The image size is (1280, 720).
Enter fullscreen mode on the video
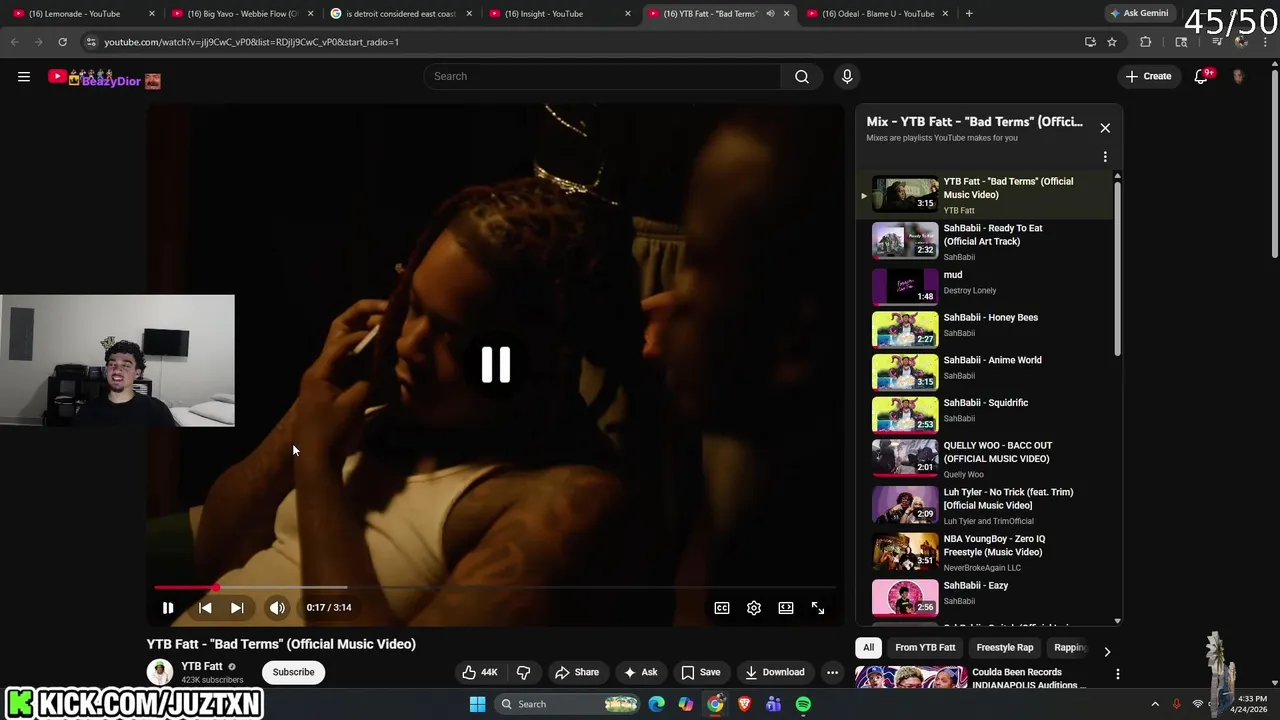click(x=818, y=607)
